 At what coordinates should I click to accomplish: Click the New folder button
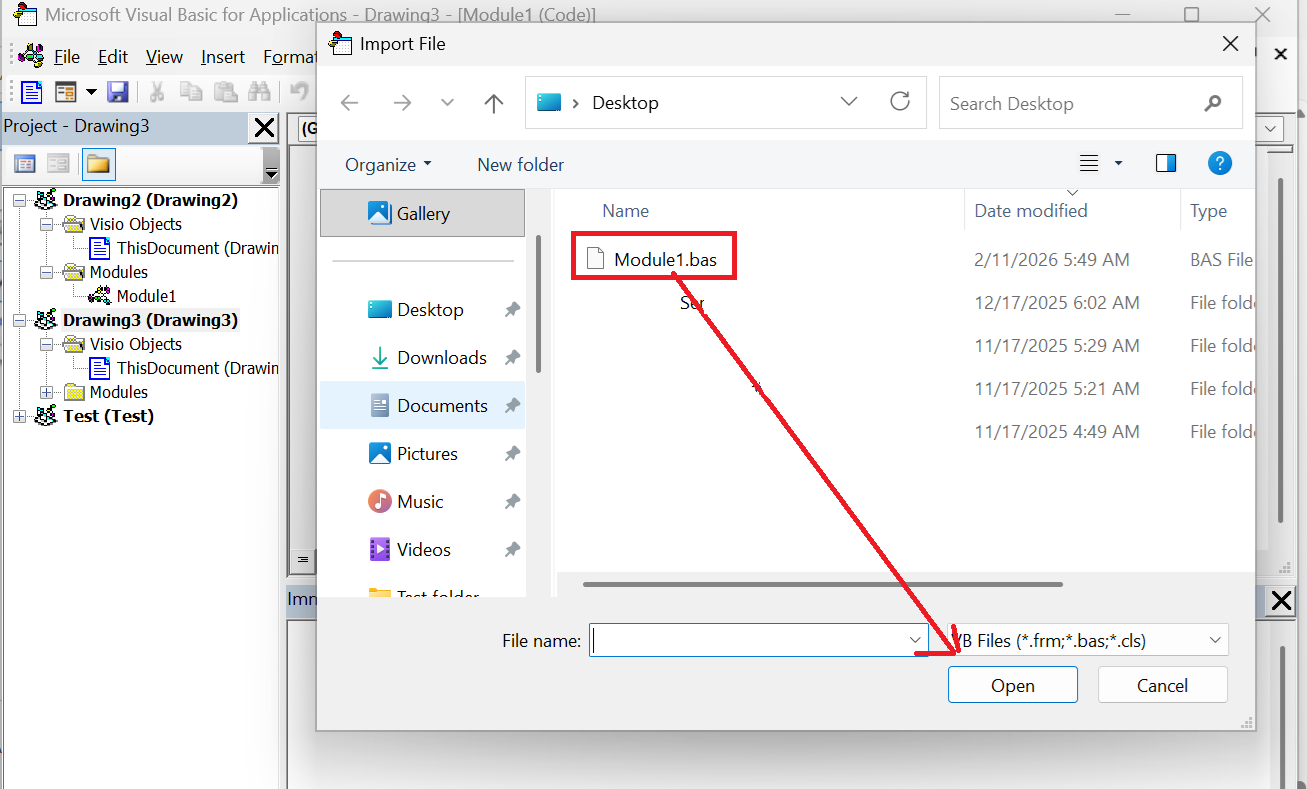click(x=520, y=165)
